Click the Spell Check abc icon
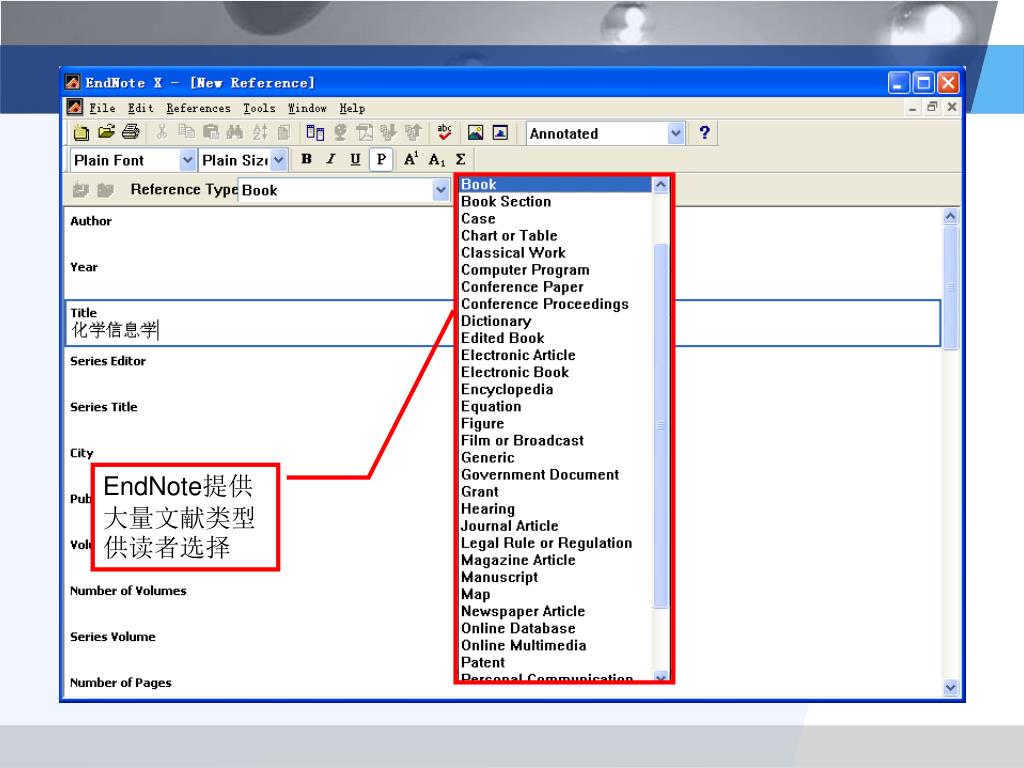 445,133
